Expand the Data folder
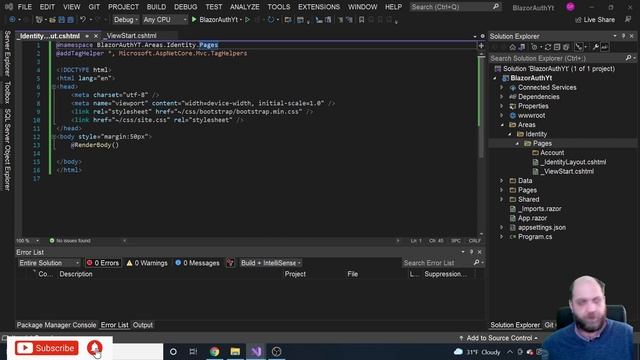The width and height of the screenshot is (640, 360). click(502, 181)
